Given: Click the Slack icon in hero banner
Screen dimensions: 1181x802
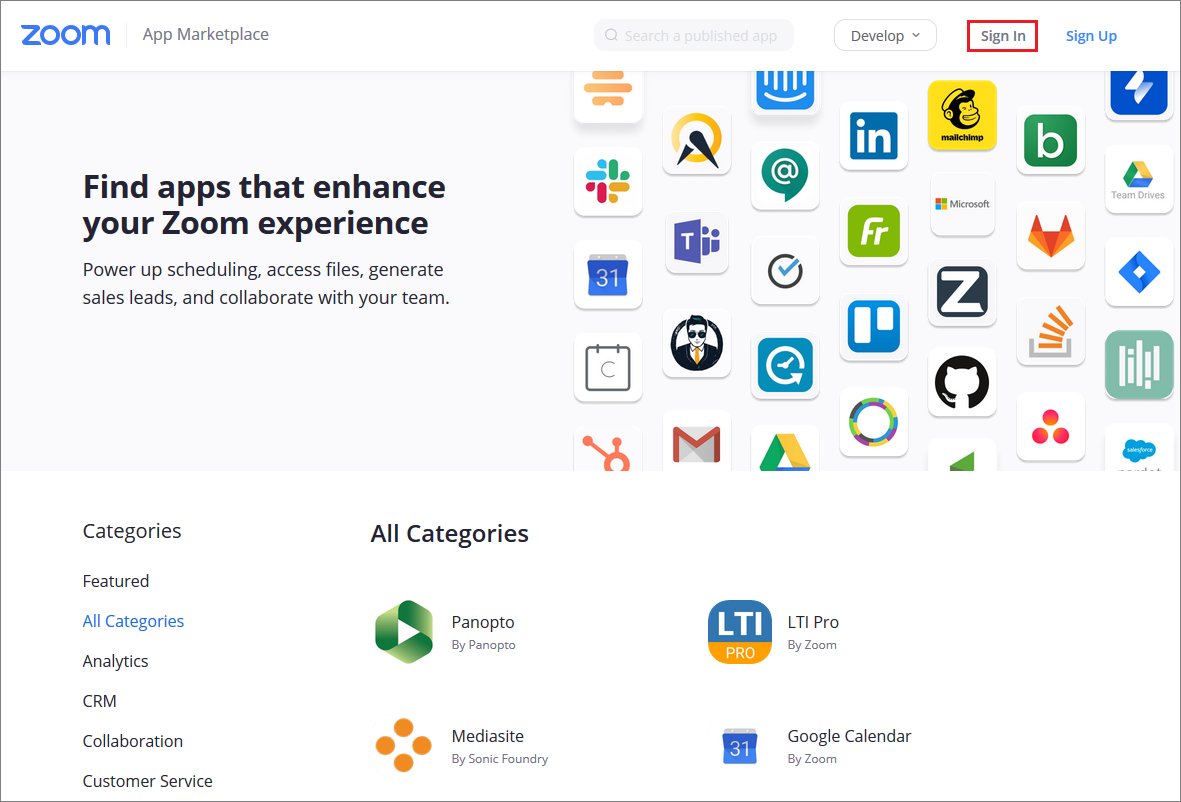Looking at the screenshot, I should point(608,181).
